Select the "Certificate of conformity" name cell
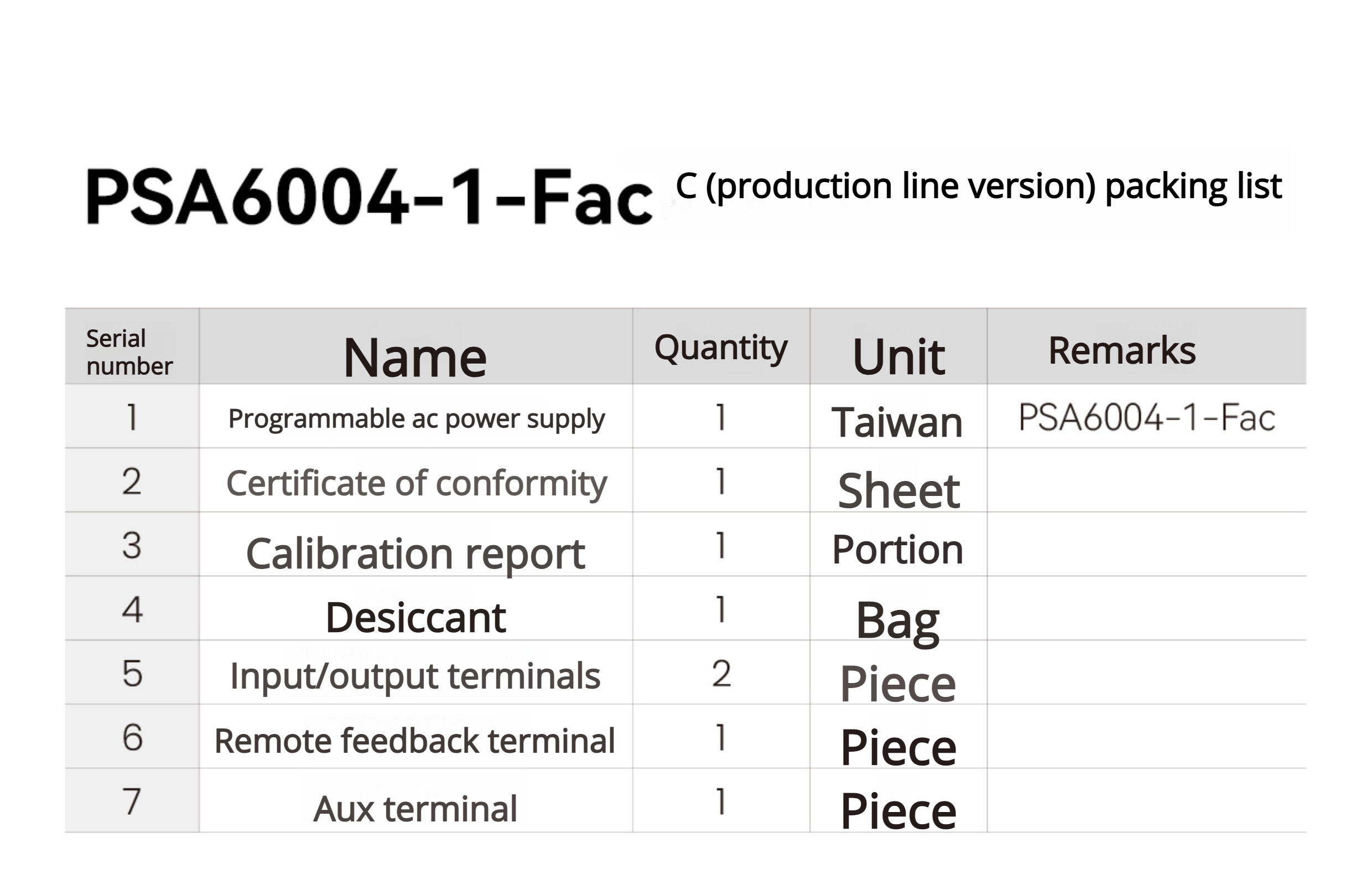The image size is (1372, 879). [x=416, y=484]
